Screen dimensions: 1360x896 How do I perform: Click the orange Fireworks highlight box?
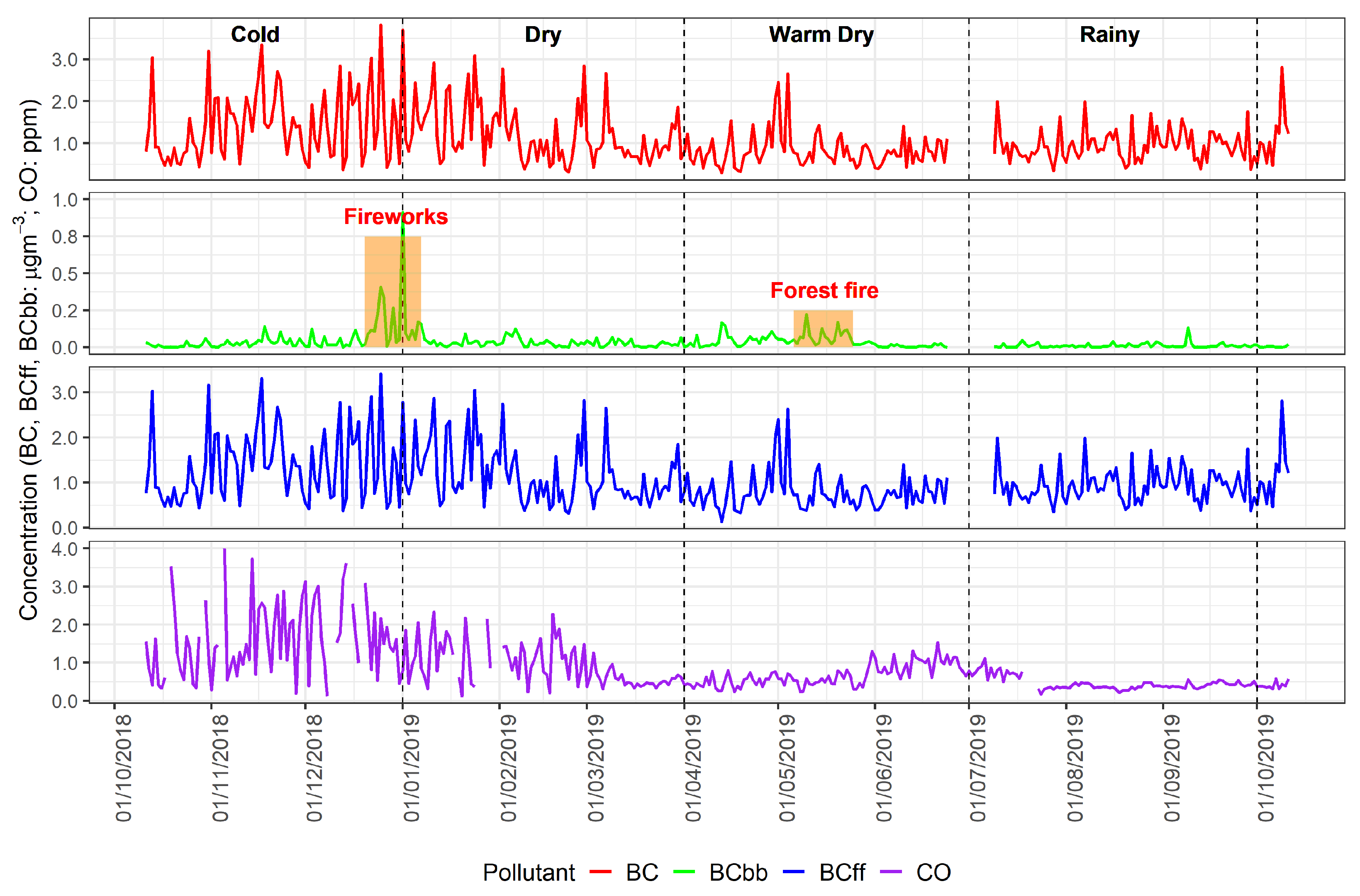coord(392,292)
